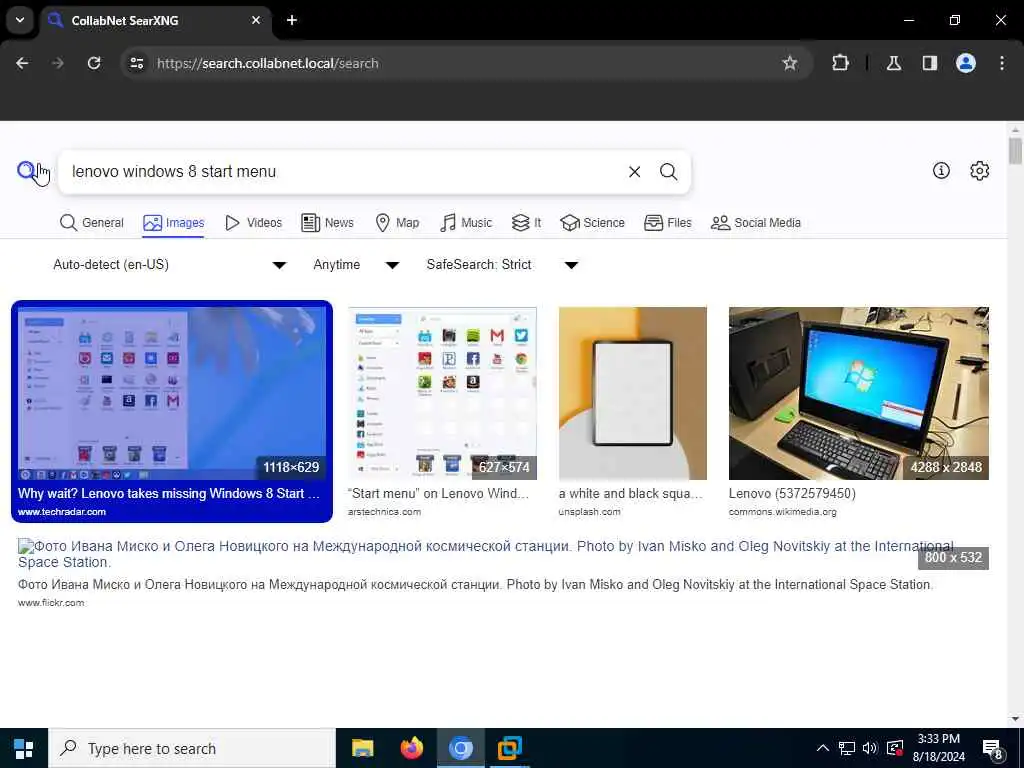Close the CollabNet SearXNG tab
Image resolution: width=1024 pixels, height=768 pixels.
pos(256,20)
